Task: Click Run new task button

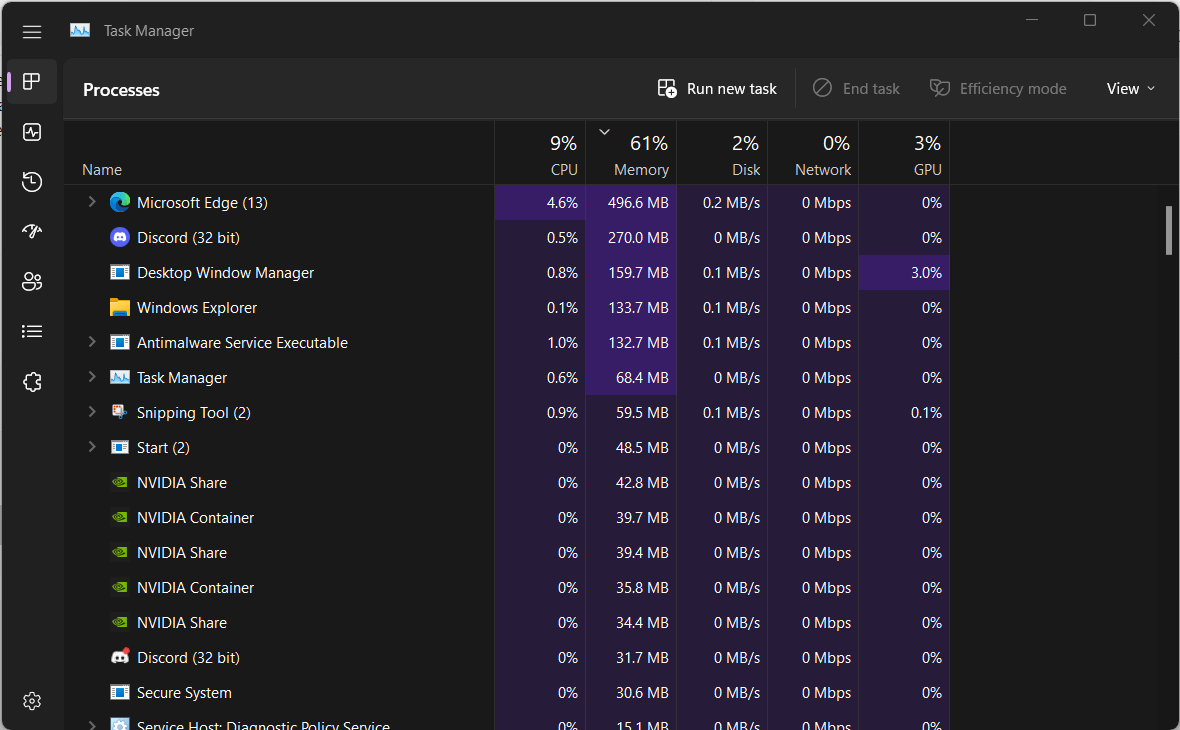Action: point(717,89)
